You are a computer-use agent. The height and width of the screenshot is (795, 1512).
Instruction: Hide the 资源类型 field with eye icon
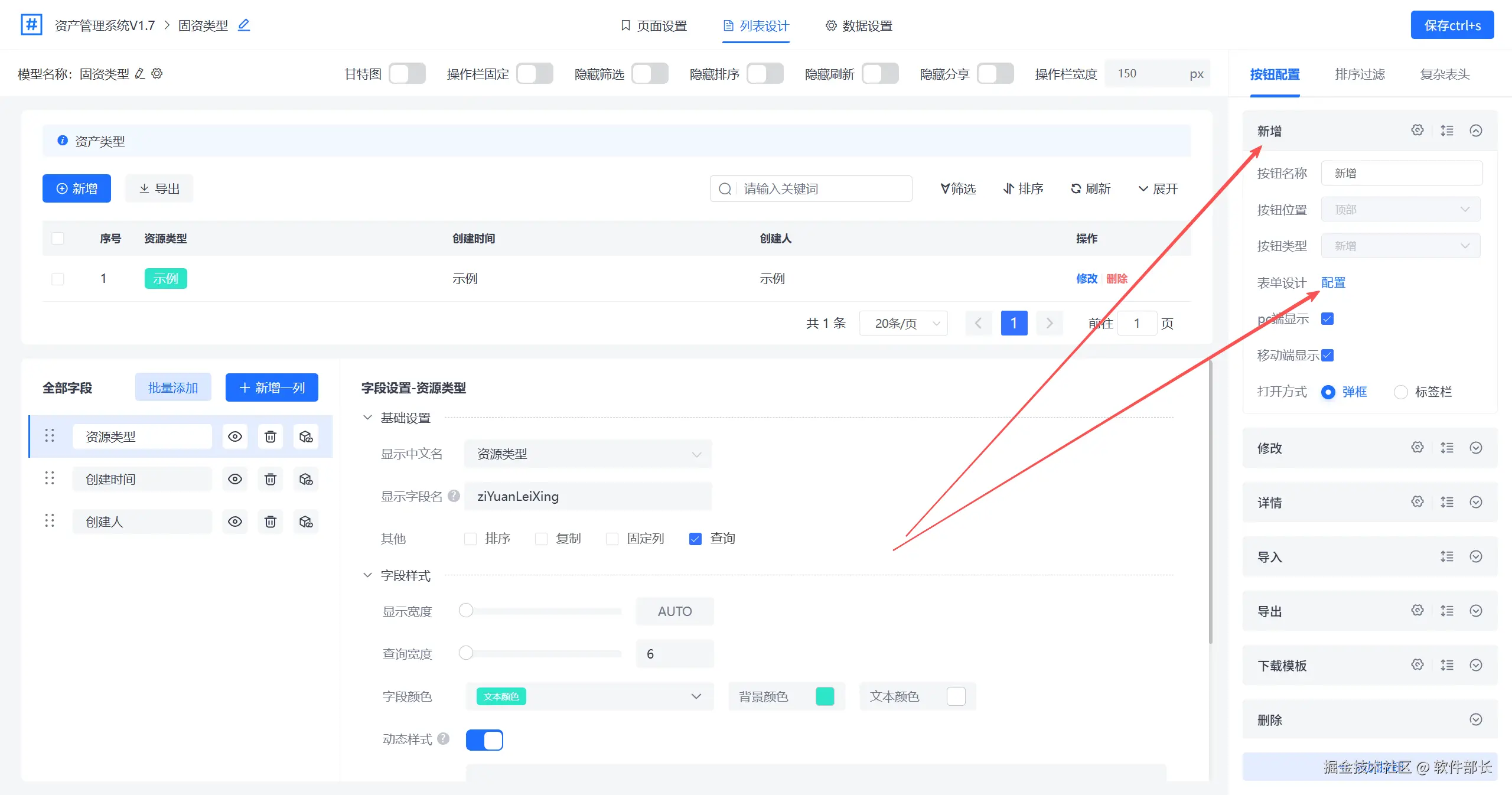(234, 436)
